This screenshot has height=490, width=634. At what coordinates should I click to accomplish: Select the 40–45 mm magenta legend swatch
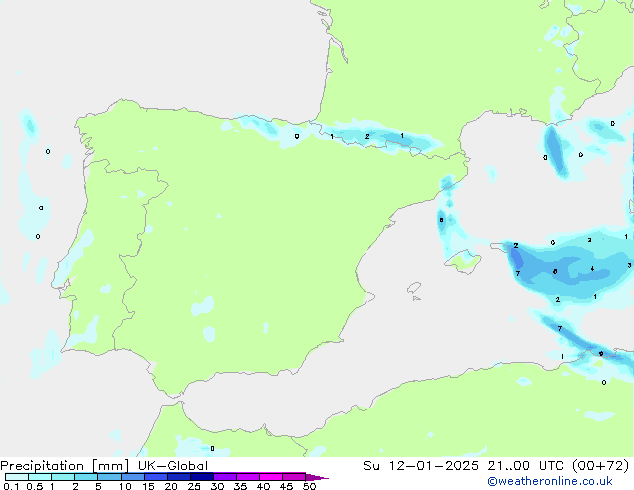[271, 477]
